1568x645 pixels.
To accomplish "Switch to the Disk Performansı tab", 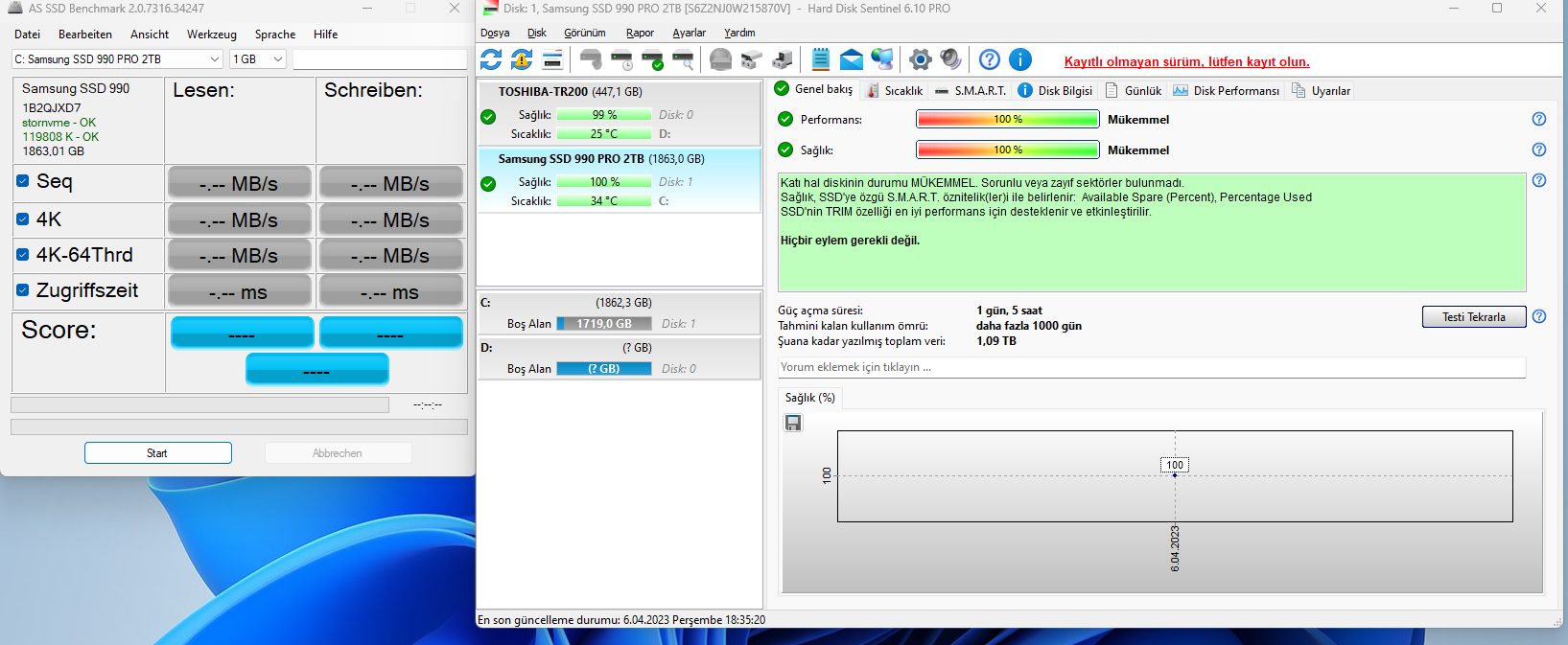I will pyautogui.click(x=1226, y=90).
